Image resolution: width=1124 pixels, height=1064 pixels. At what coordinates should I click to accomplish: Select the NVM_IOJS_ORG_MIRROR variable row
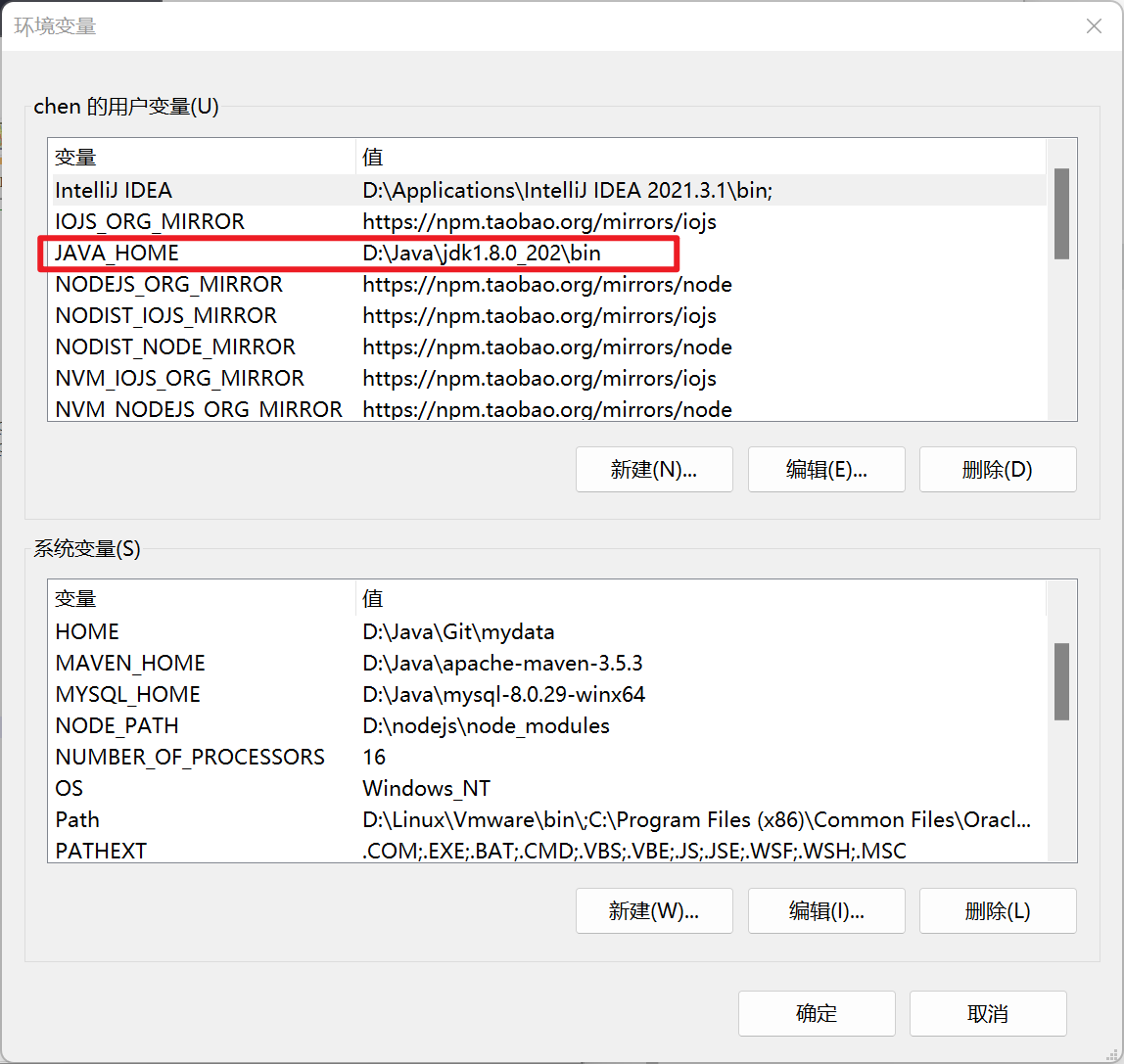tap(549, 378)
